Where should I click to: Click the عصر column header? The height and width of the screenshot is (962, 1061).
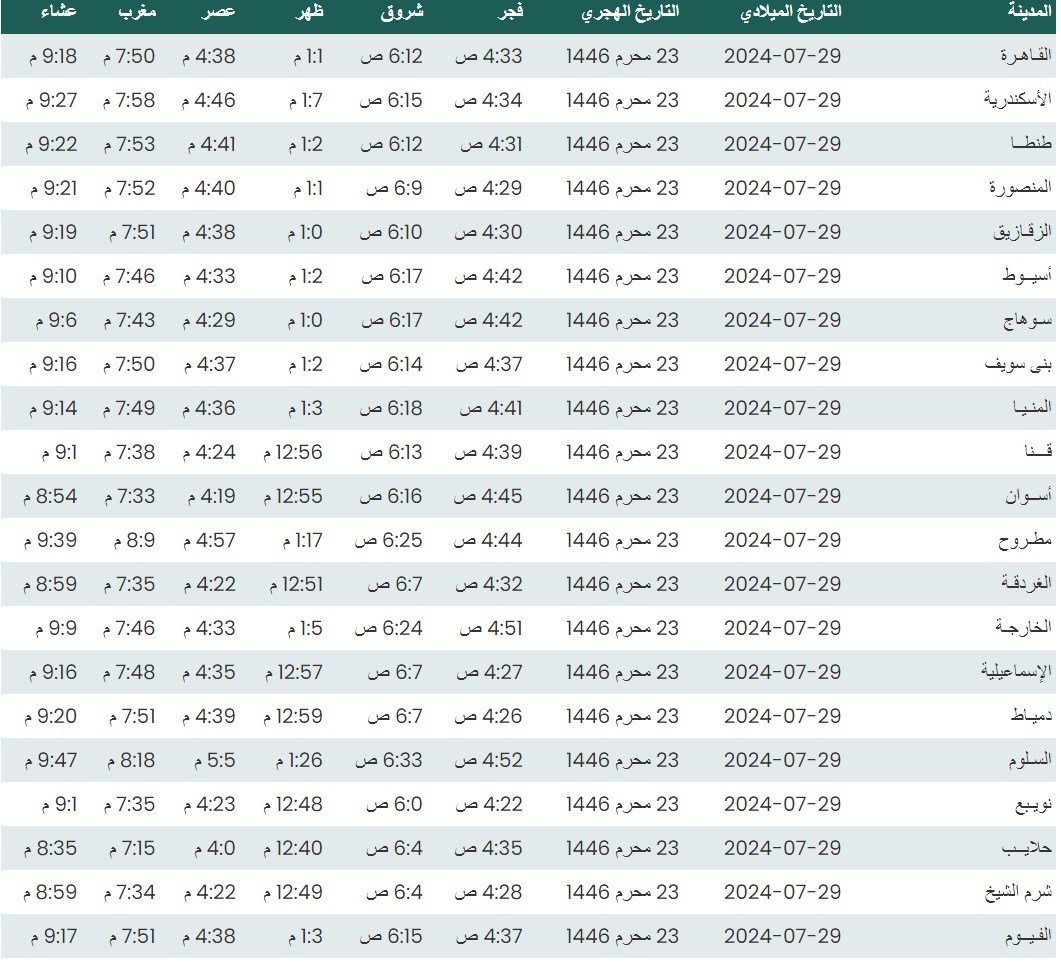(x=220, y=12)
